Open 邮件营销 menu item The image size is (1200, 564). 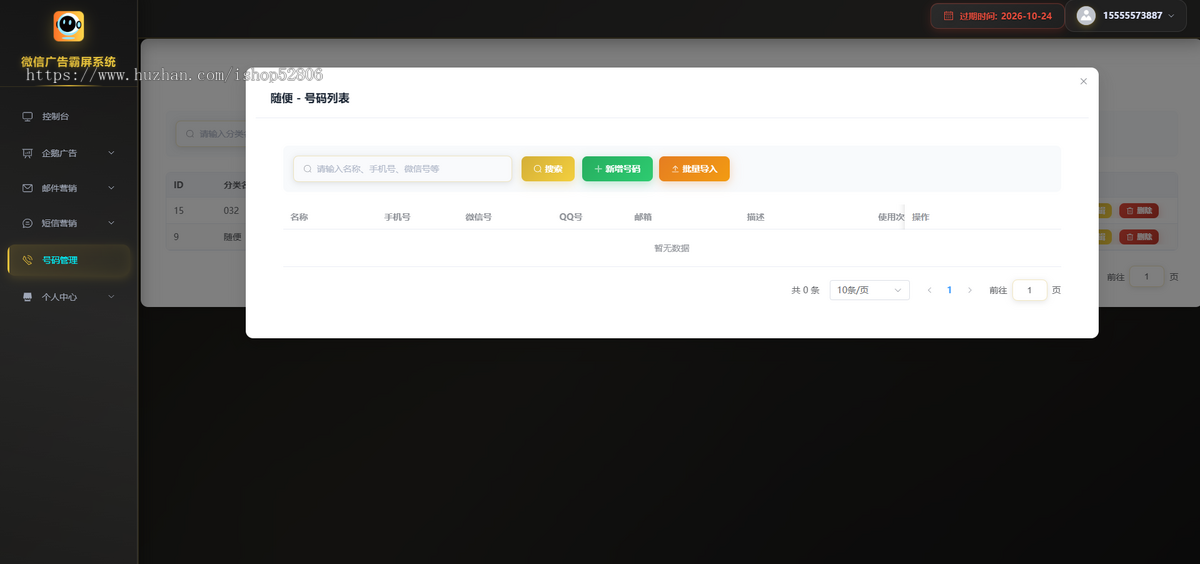[x=68, y=188]
